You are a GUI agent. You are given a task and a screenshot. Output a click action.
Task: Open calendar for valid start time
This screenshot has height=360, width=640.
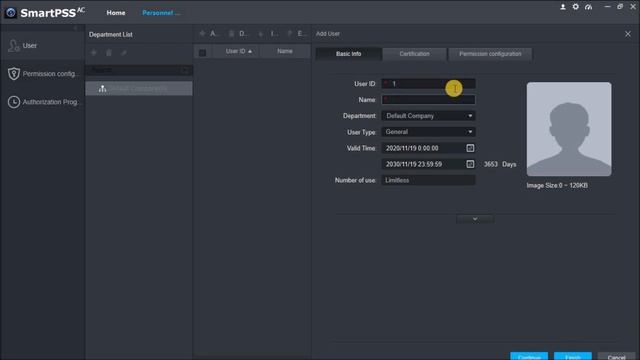470,148
